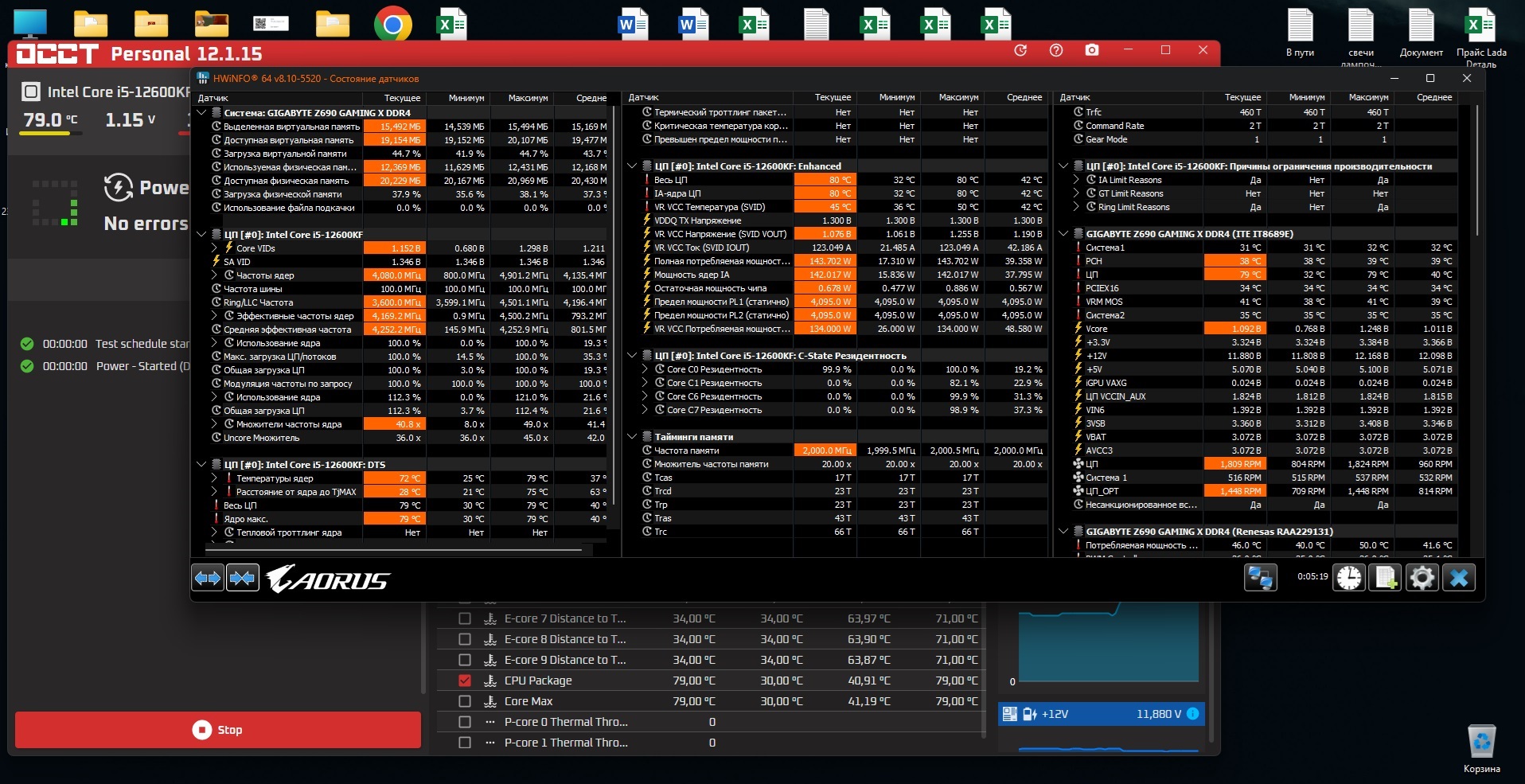
Task: Collapse 'ITE IT8689E' sensor group
Action: [1063, 234]
